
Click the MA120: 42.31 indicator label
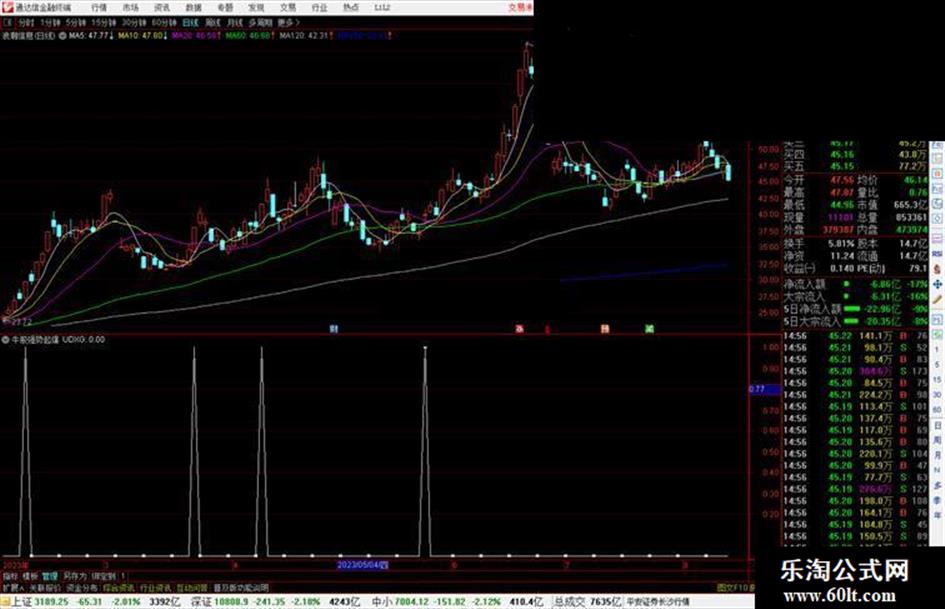point(306,36)
